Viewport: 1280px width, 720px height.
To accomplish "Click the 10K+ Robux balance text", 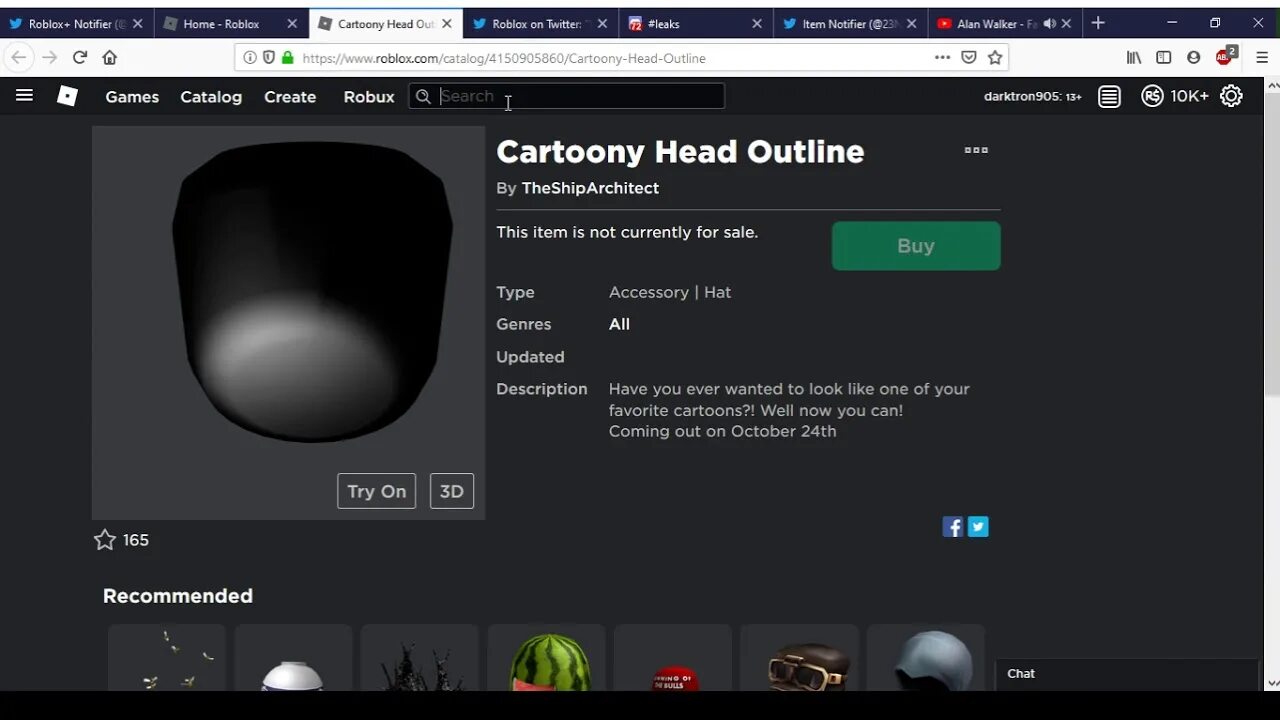I will (1189, 96).
